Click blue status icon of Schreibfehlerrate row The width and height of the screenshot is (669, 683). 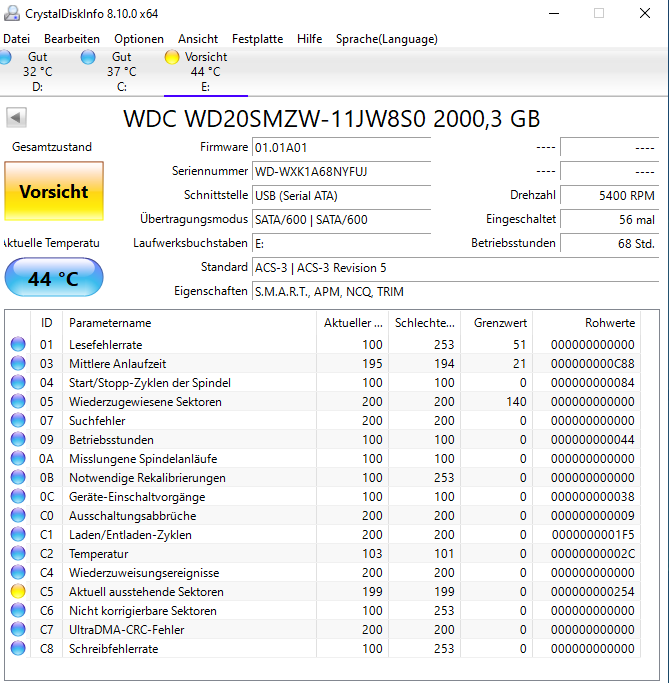tap(18, 648)
